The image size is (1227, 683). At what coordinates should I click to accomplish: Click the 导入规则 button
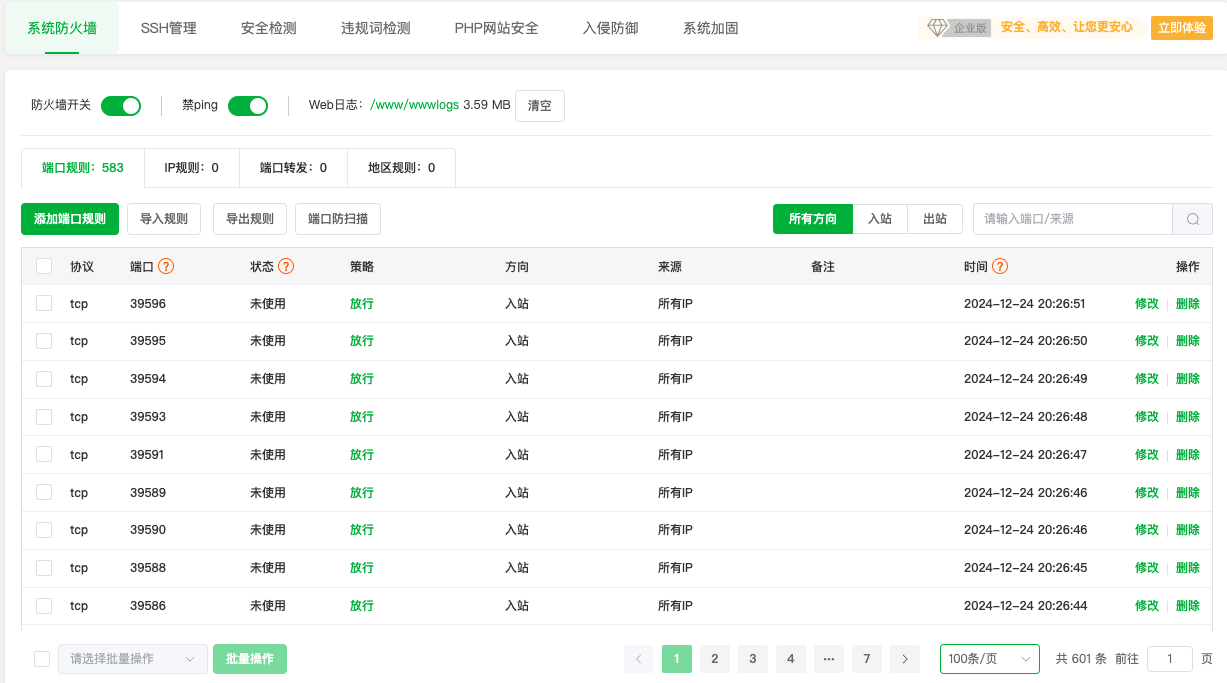click(164, 219)
